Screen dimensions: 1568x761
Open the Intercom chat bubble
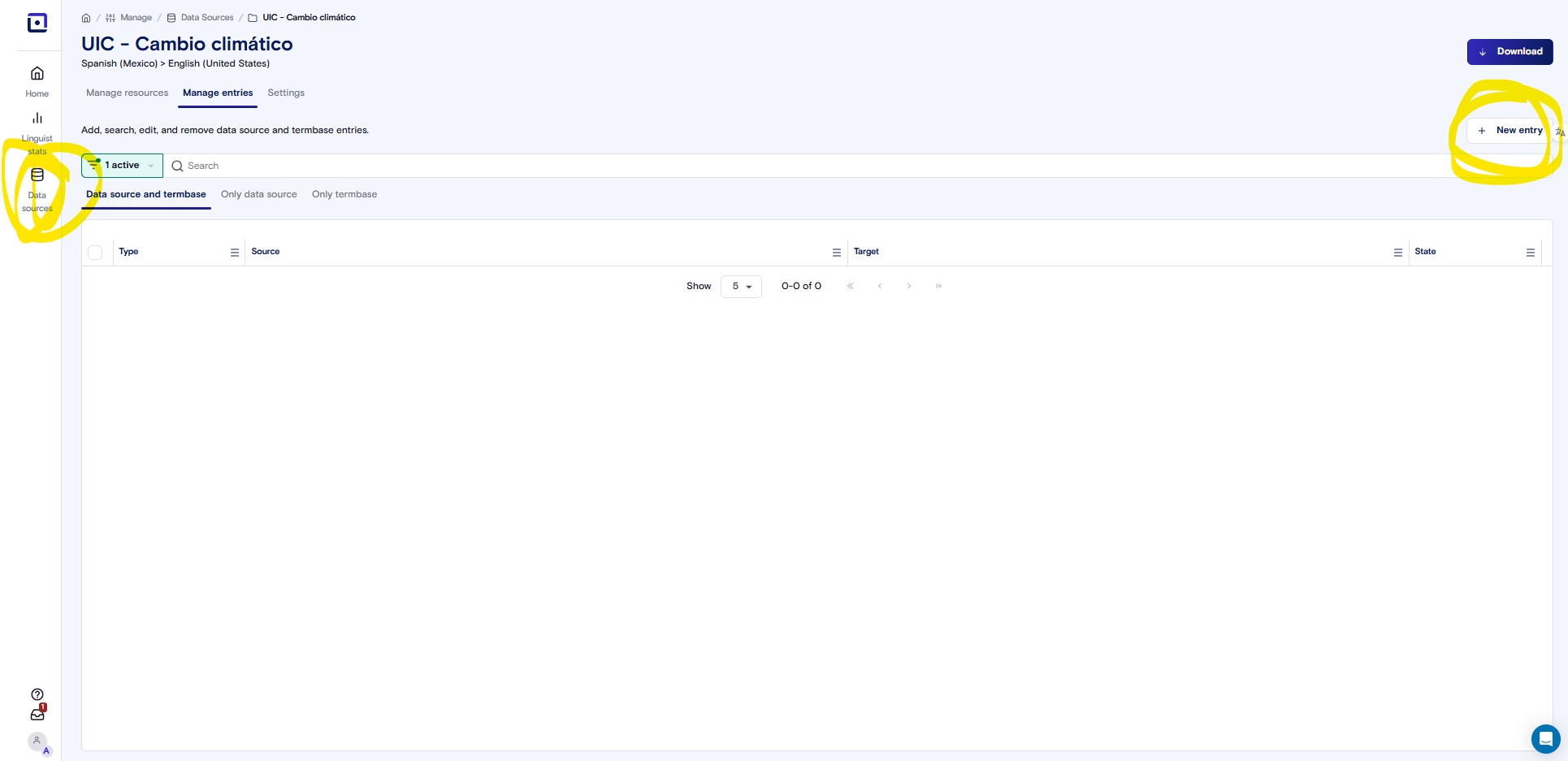(1544, 739)
